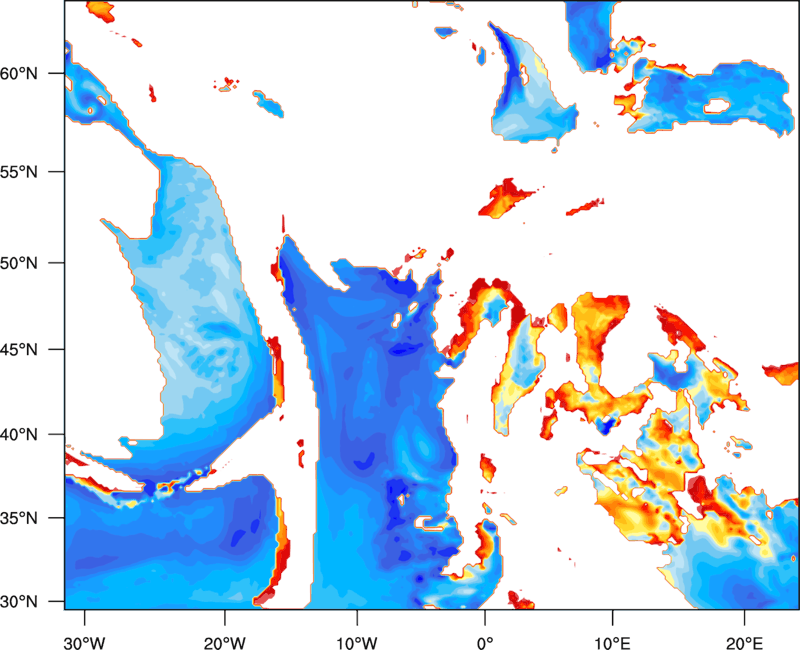Click the 10°E longitude label
Image resolution: width=800 pixels, height=650 pixels.
coord(612,643)
